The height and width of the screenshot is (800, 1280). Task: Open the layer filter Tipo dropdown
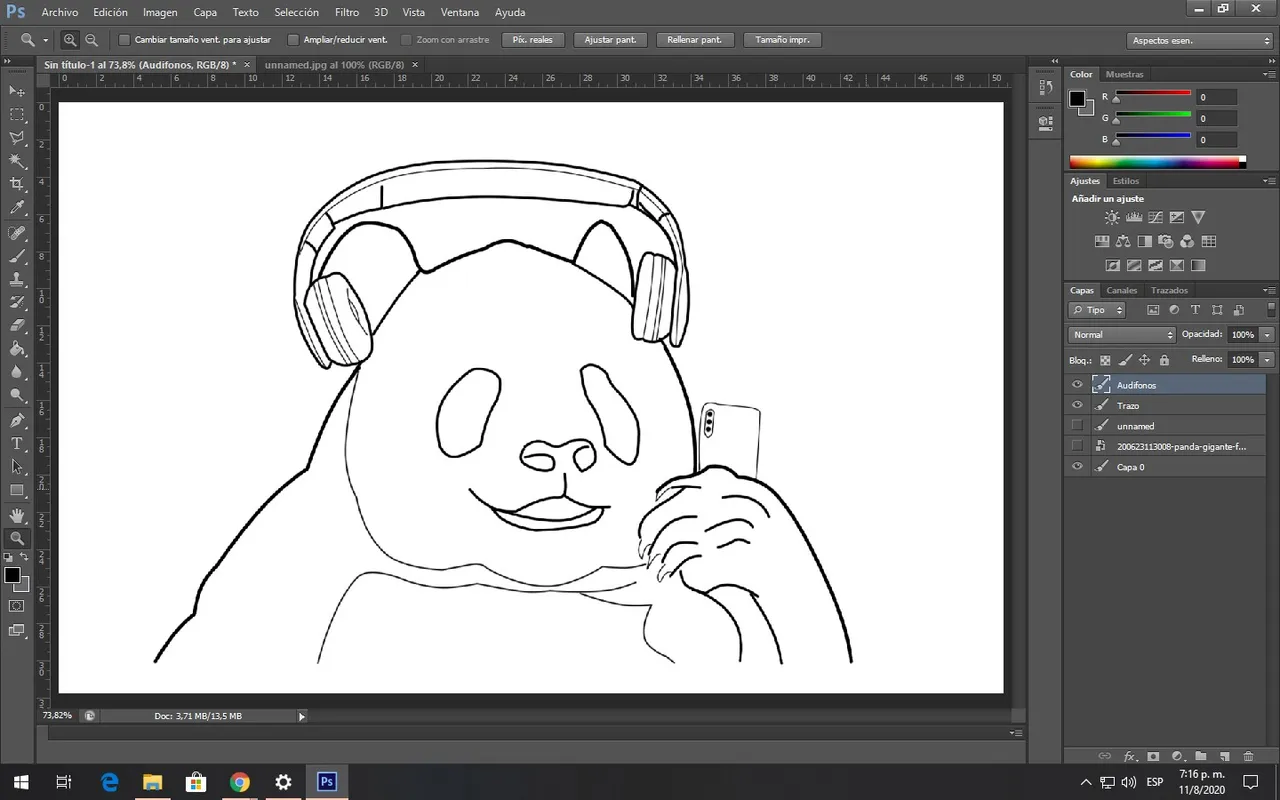point(1096,310)
